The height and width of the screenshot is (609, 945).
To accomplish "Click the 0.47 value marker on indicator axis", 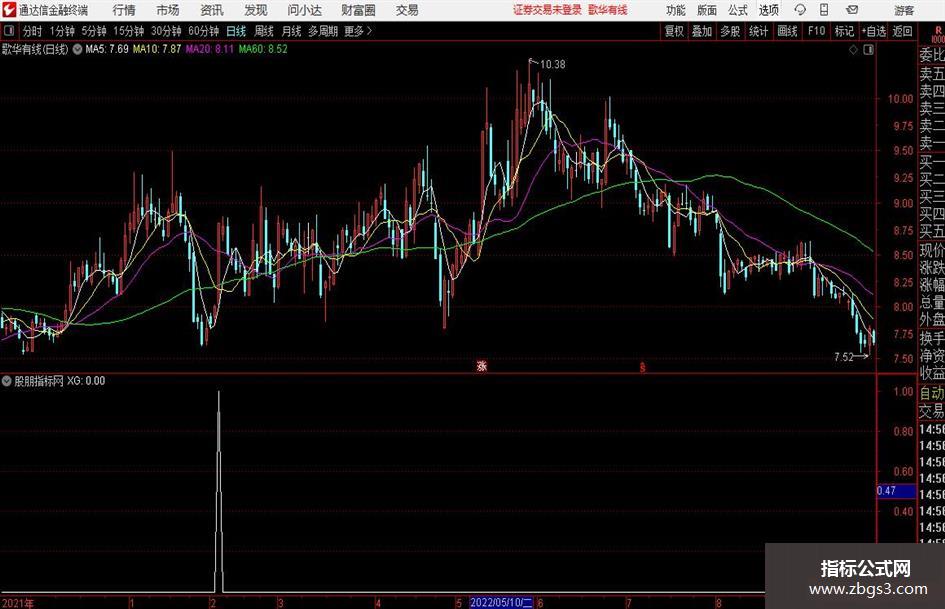I will [896, 491].
